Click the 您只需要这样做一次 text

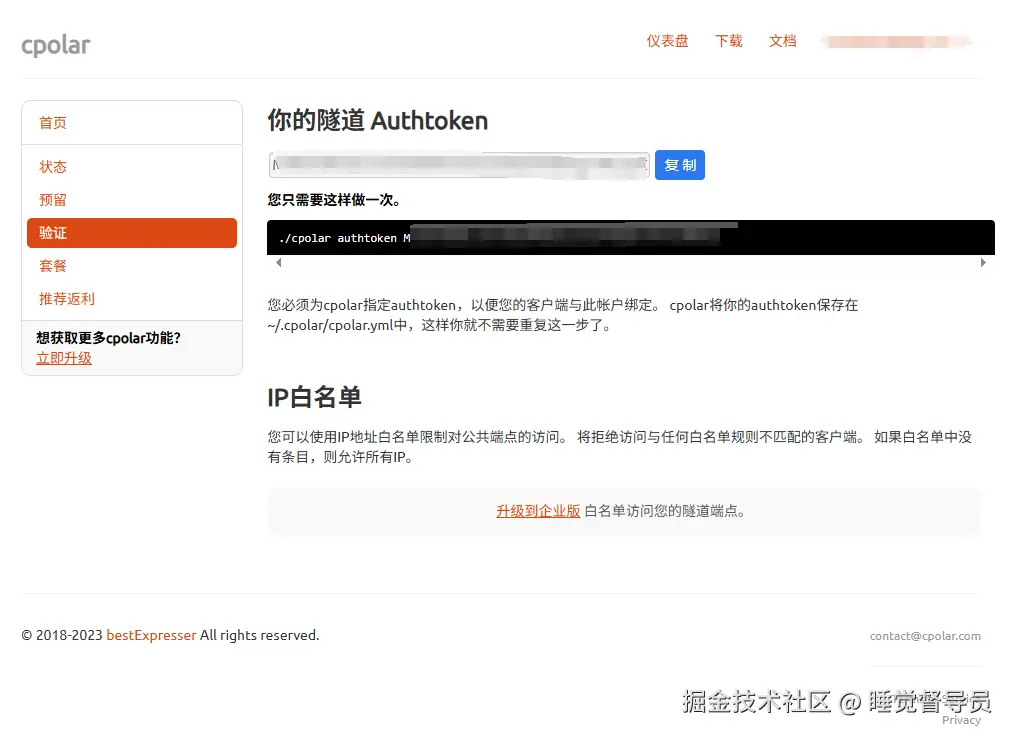[334, 200]
